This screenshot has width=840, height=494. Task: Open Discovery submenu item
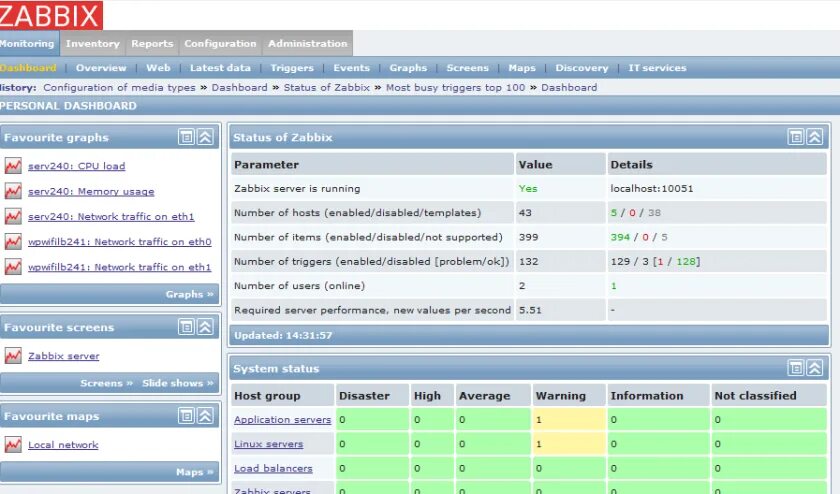[x=582, y=68]
